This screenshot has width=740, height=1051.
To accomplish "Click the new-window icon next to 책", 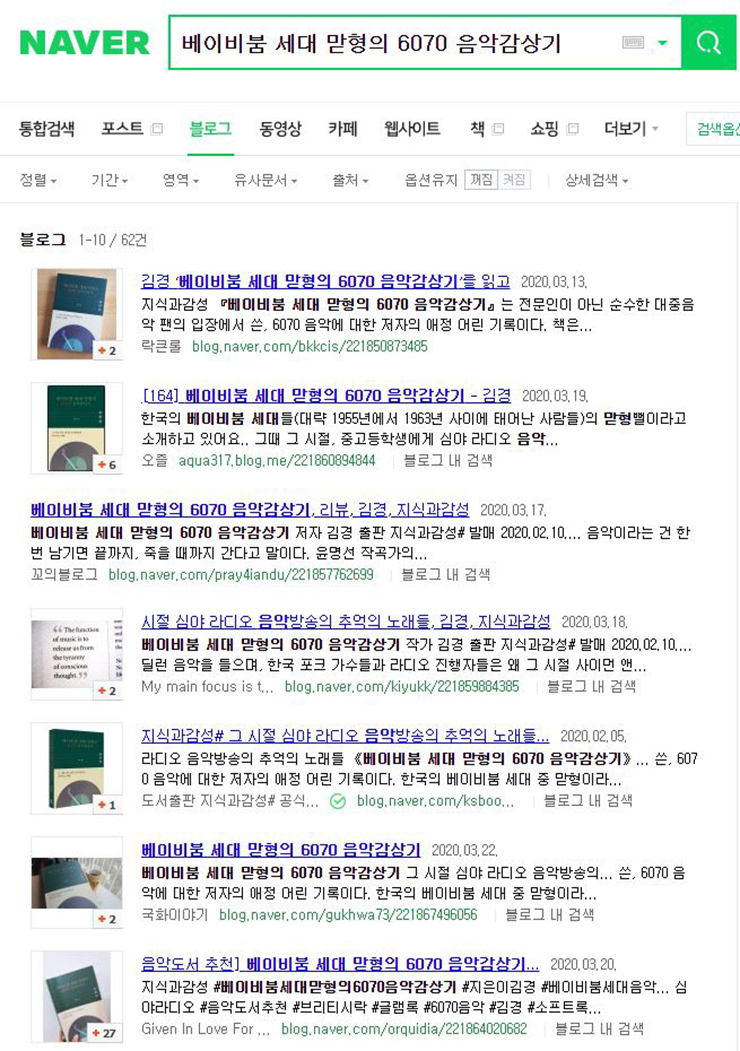I will pos(498,129).
